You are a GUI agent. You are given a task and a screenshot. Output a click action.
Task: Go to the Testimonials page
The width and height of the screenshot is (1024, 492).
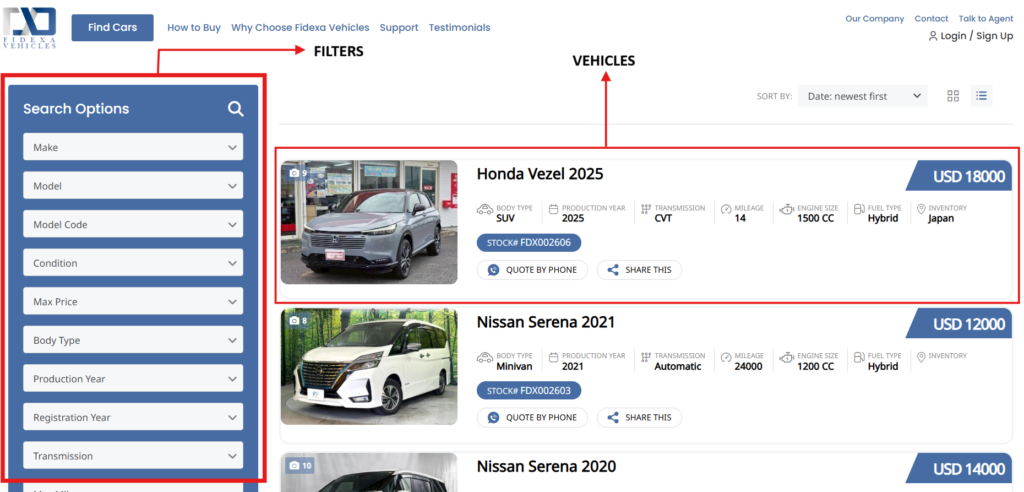(459, 28)
